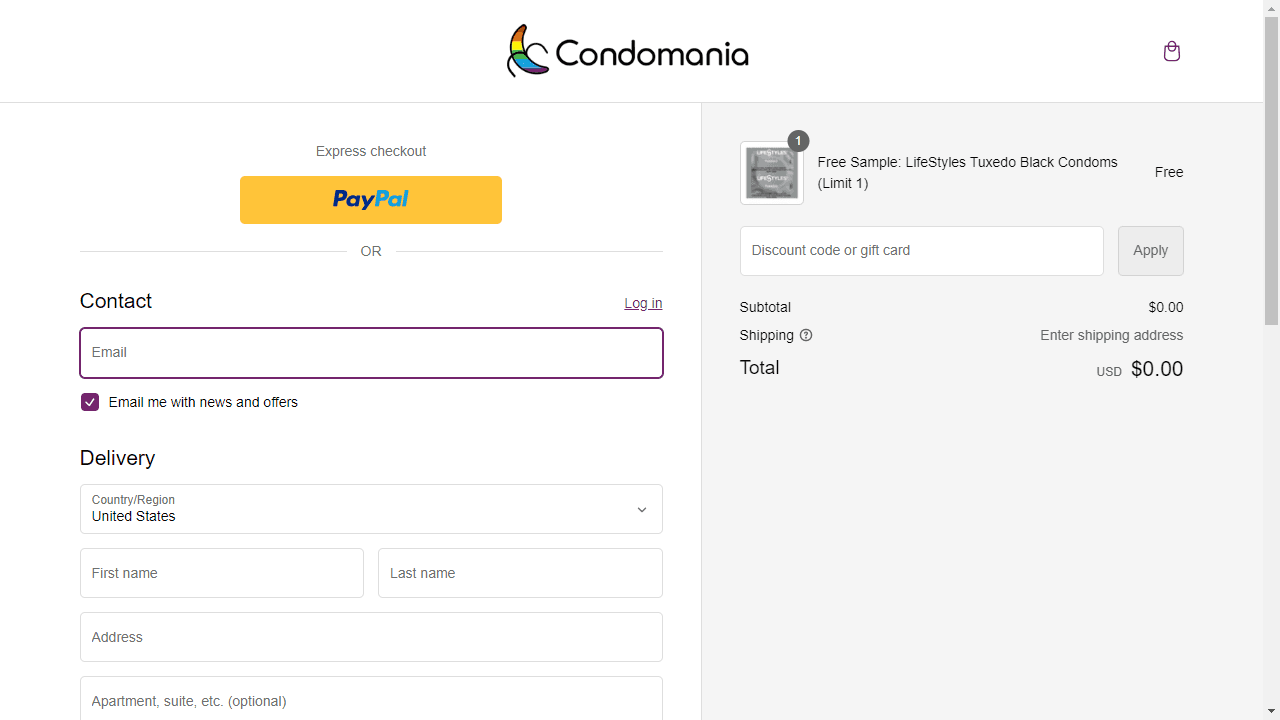Click the Delivery heading
The height and width of the screenshot is (720, 1280).
click(x=117, y=458)
